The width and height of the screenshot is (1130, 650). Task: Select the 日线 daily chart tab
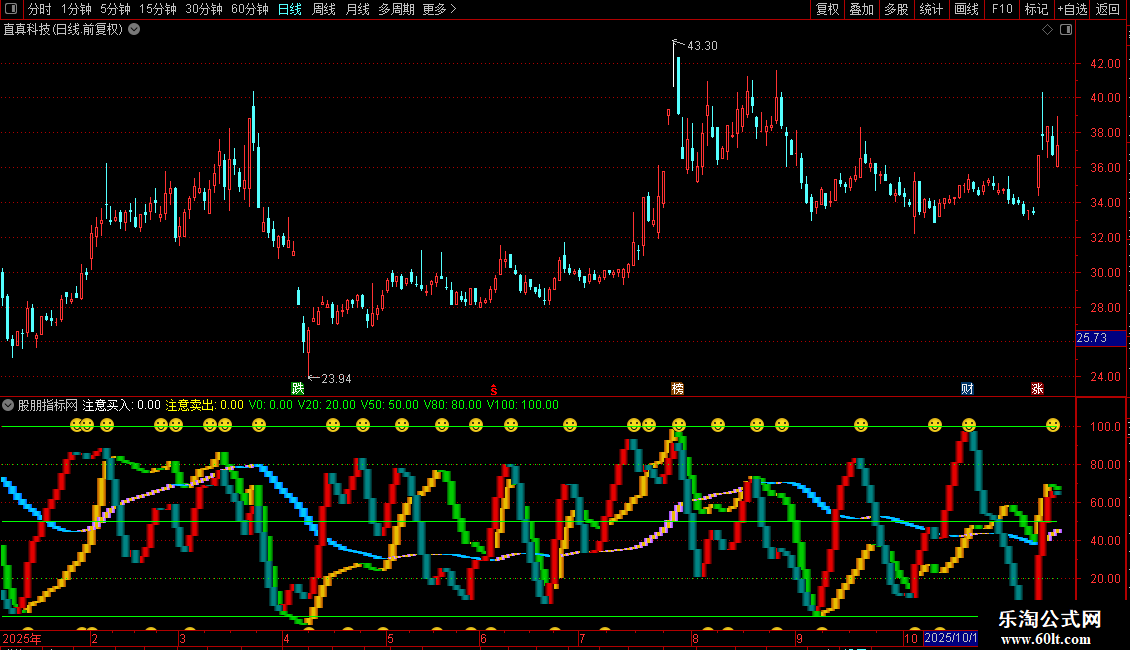tap(290, 9)
